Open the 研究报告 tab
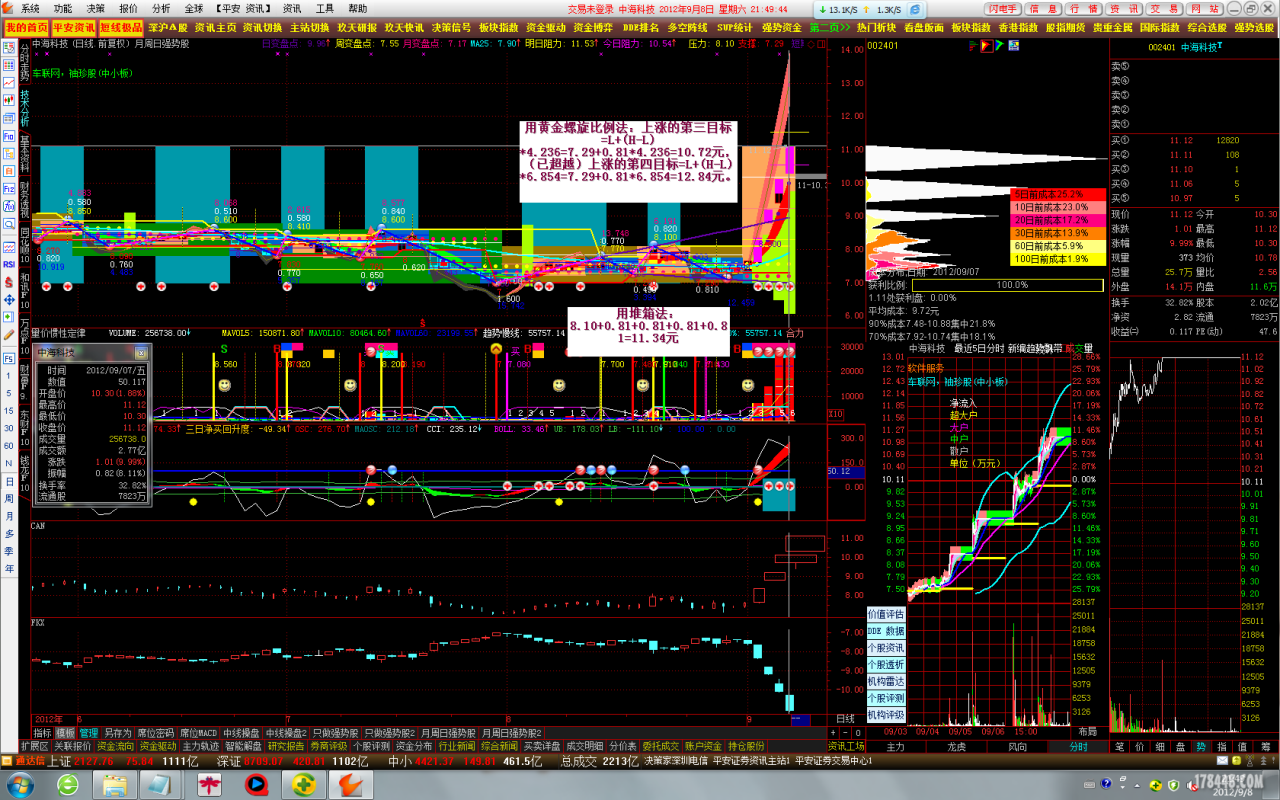This screenshot has width=1280, height=800. coord(286,746)
